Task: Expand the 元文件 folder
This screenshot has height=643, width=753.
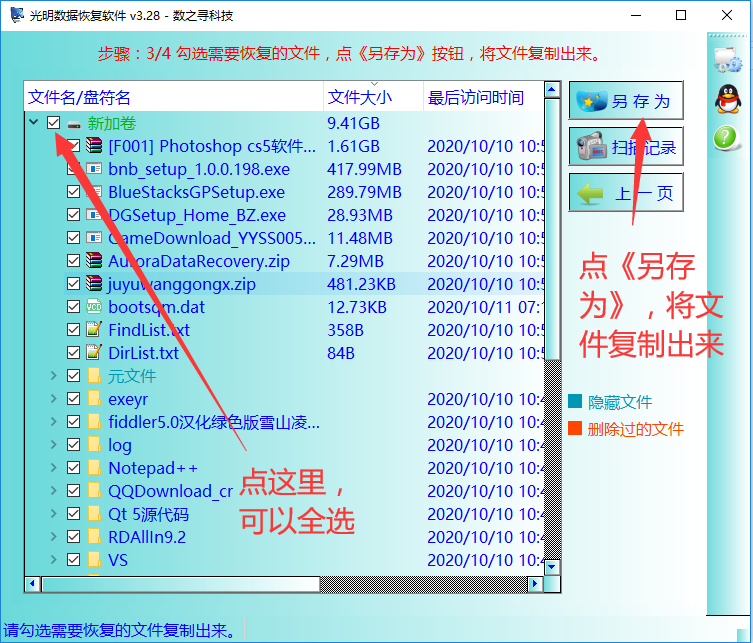Action: tap(54, 376)
